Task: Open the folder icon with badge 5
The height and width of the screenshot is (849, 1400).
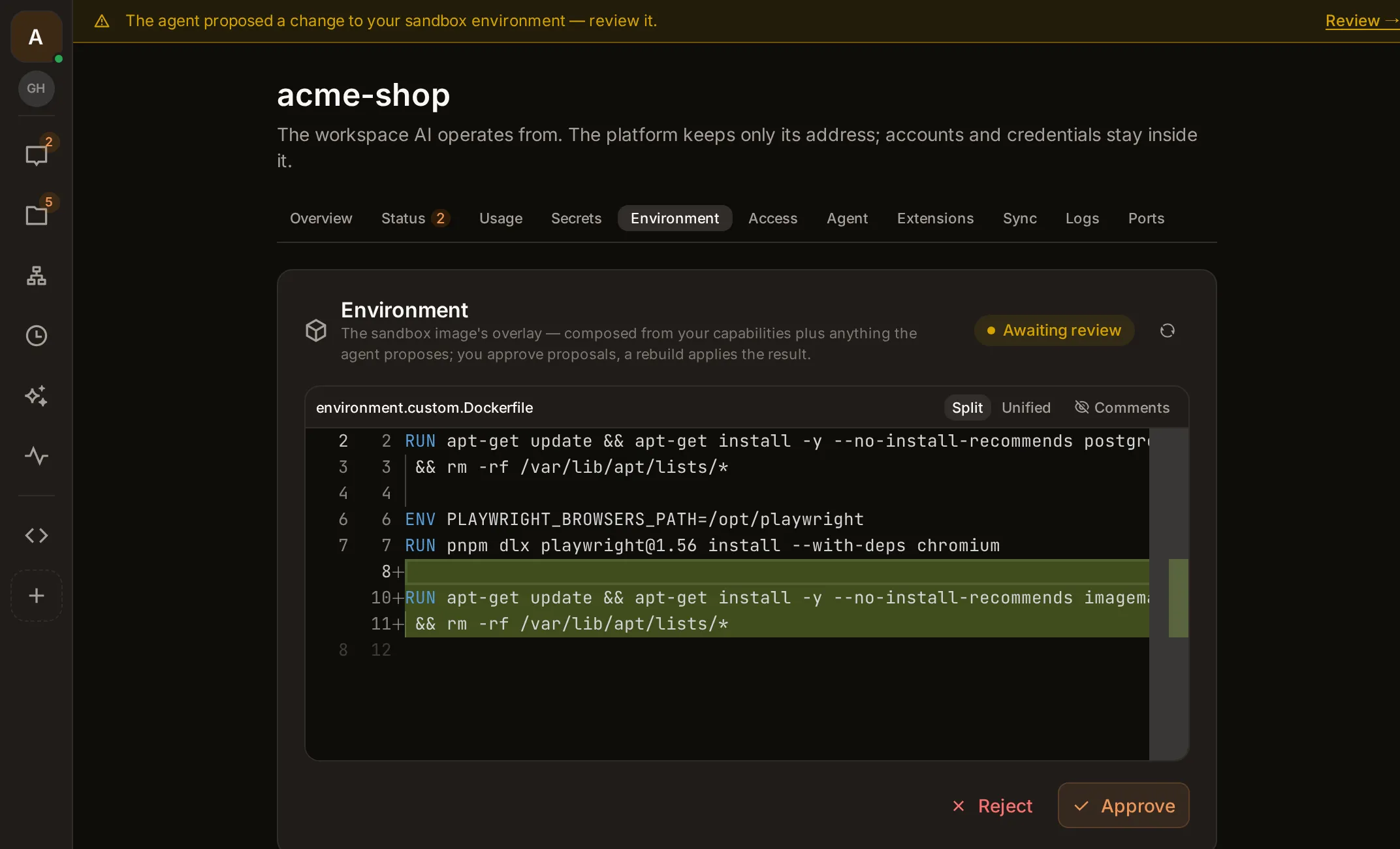Action: [x=37, y=215]
